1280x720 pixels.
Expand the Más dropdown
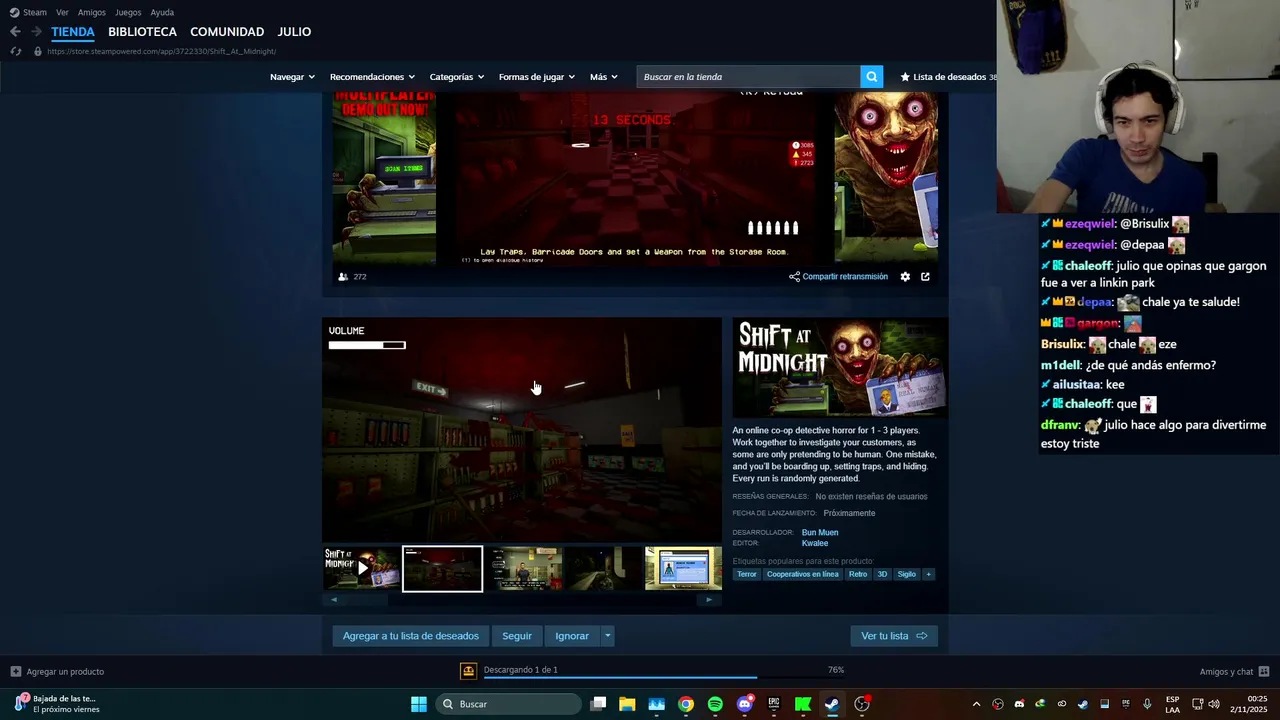point(604,77)
